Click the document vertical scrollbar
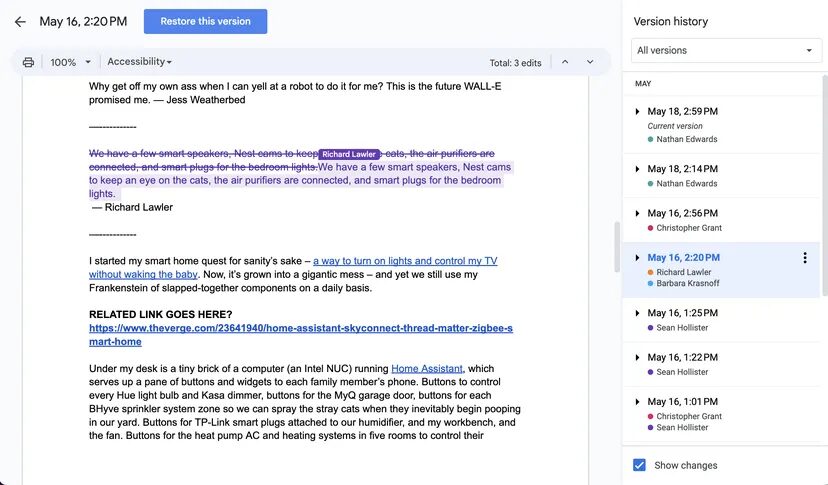 (x=615, y=250)
